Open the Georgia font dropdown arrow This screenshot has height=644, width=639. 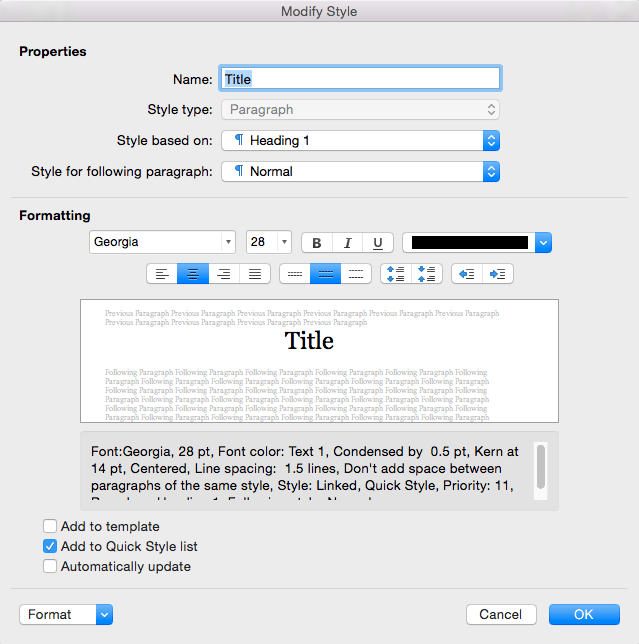pyautogui.click(x=228, y=242)
